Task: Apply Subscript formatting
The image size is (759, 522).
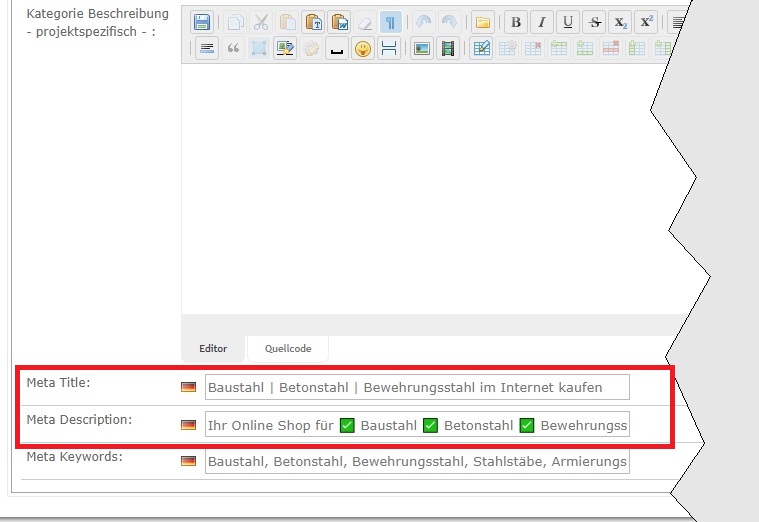Action: point(621,22)
